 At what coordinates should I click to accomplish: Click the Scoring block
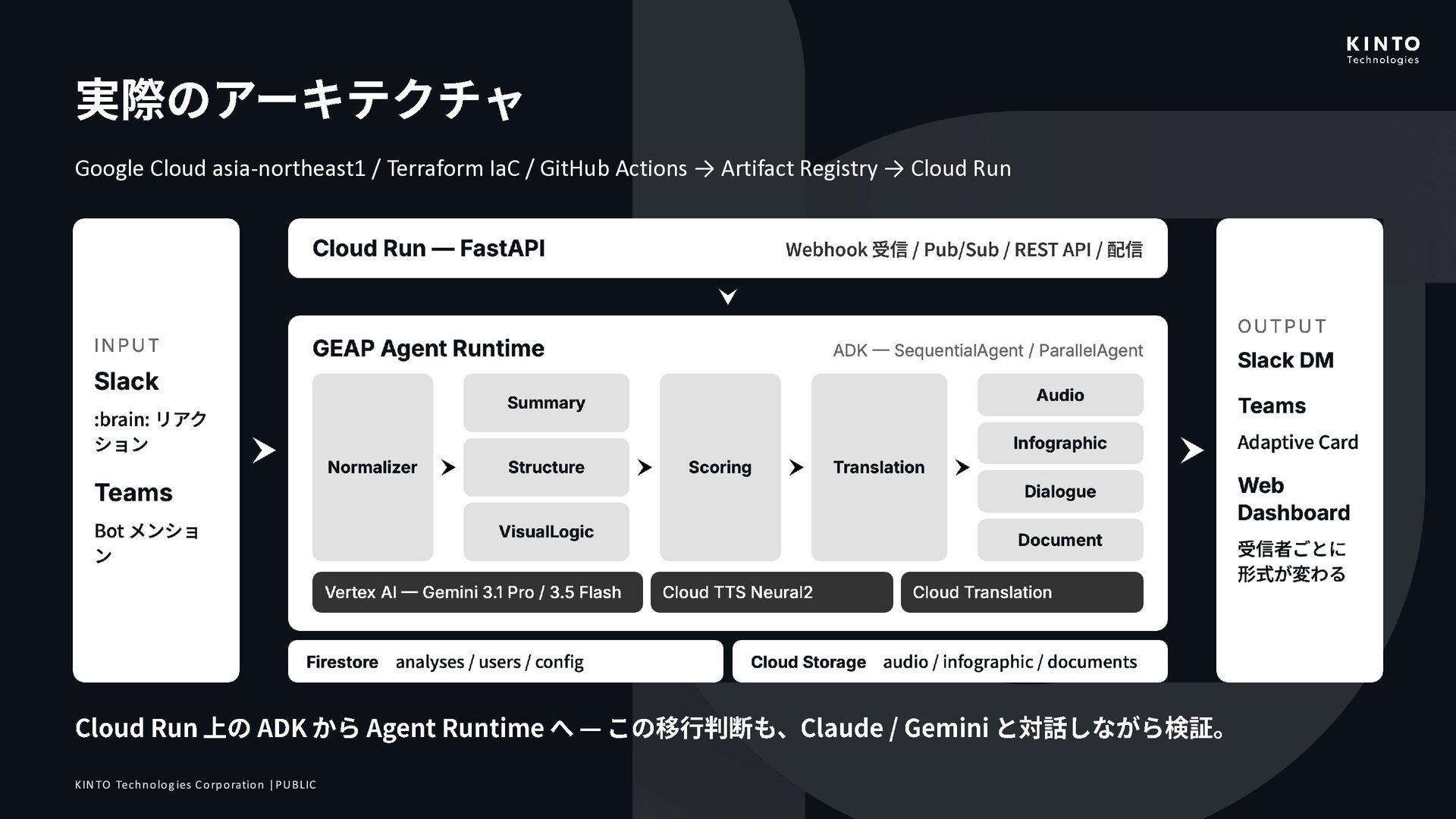coord(720,467)
